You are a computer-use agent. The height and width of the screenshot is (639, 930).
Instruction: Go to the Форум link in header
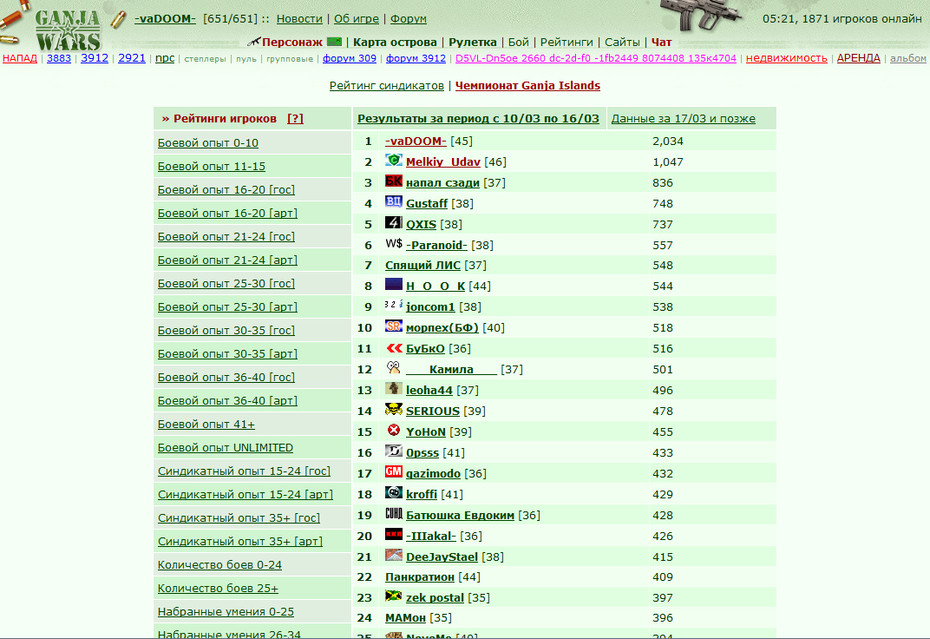(408, 19)
